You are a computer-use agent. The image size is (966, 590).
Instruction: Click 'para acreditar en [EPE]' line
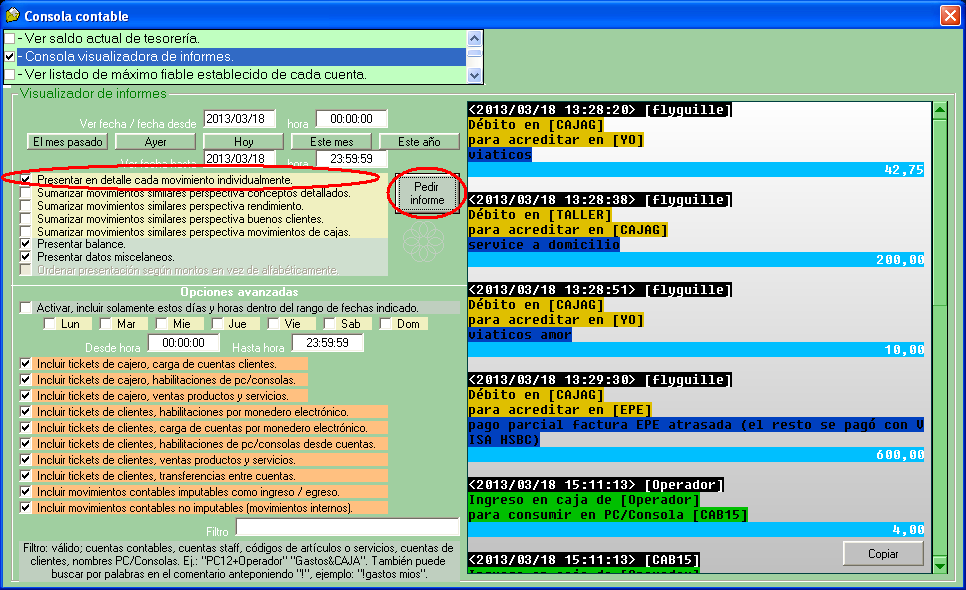click(x=560, y=410)
